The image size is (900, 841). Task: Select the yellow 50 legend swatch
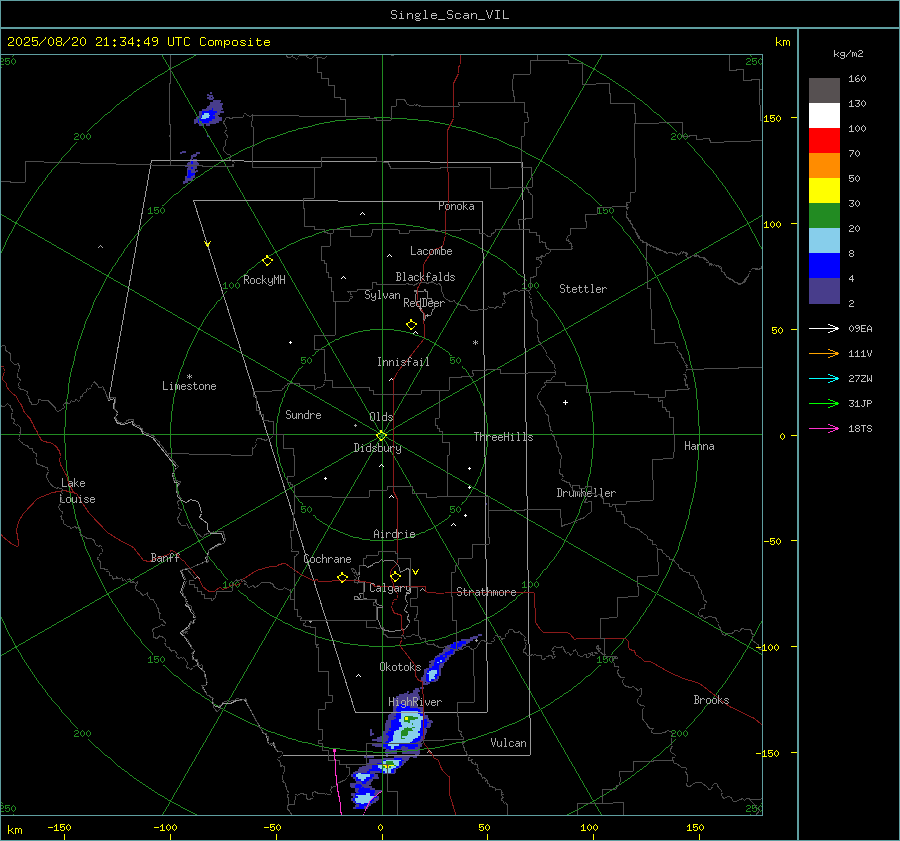(824, 191)
